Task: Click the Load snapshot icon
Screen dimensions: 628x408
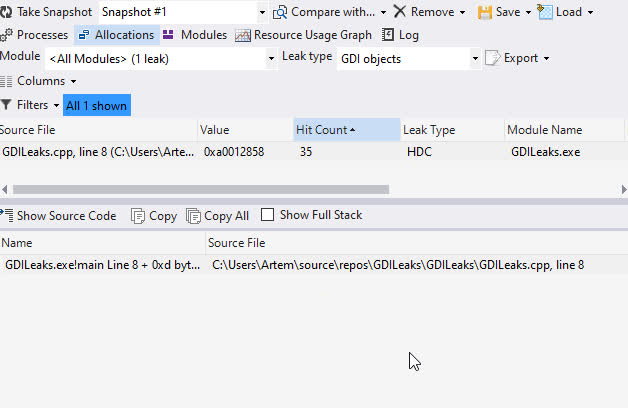Action: [545, 12]
